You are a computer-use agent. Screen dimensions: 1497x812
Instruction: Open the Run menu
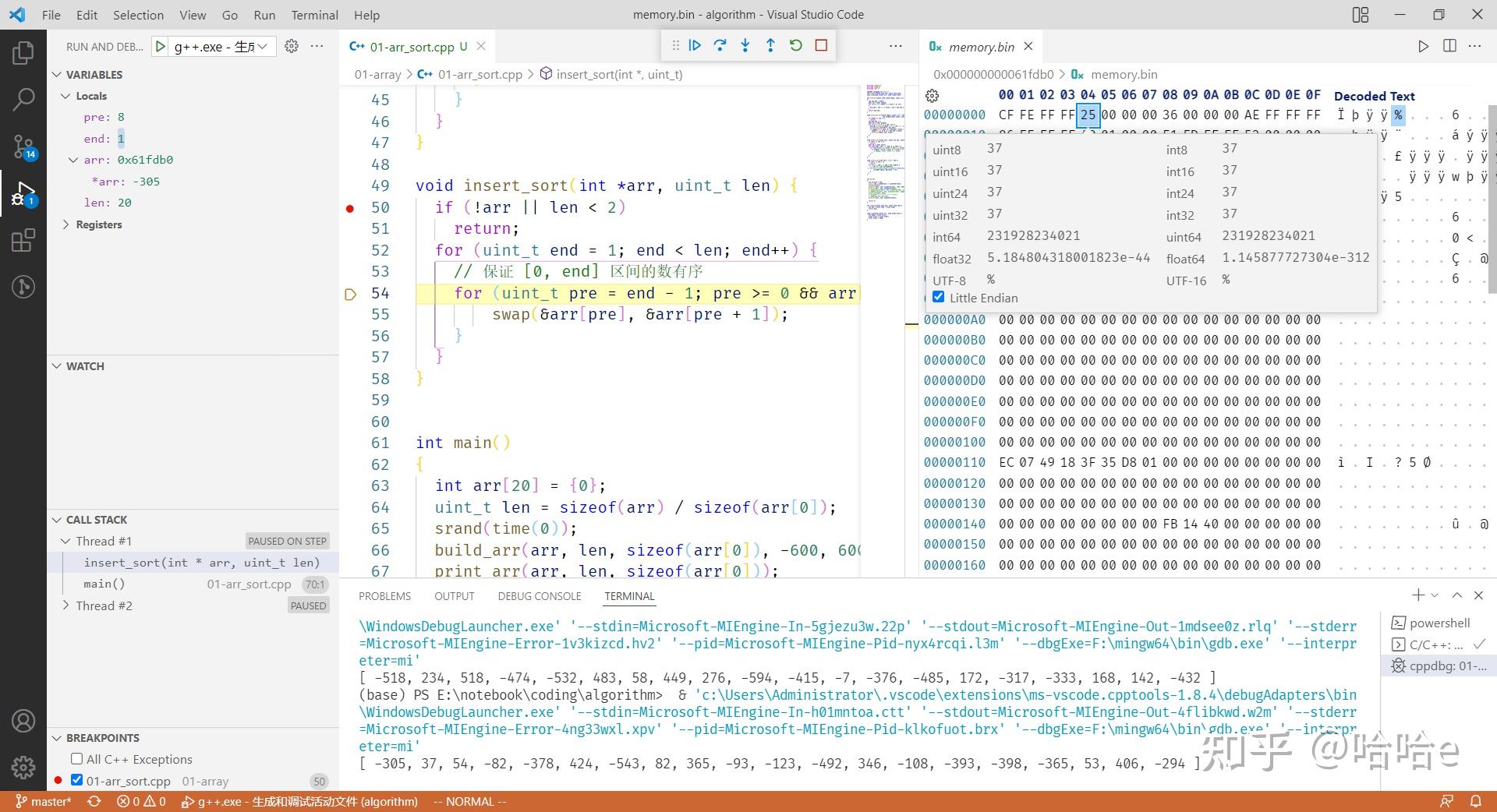pyautogui.click(x=264, y=15)
